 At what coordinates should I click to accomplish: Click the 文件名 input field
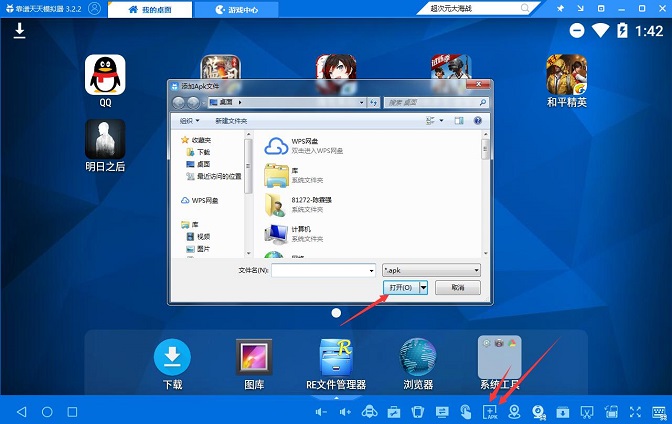point(320,270)
